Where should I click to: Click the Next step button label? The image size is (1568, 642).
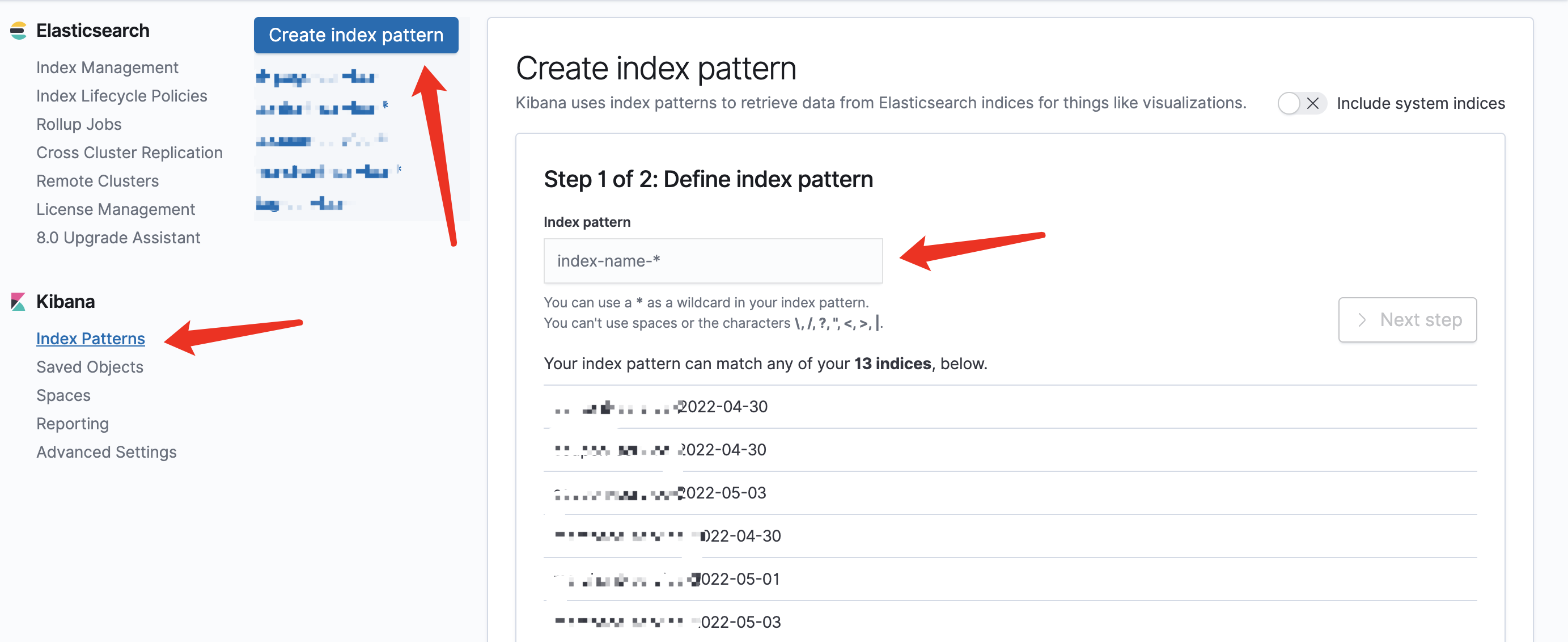point(1420,320)
